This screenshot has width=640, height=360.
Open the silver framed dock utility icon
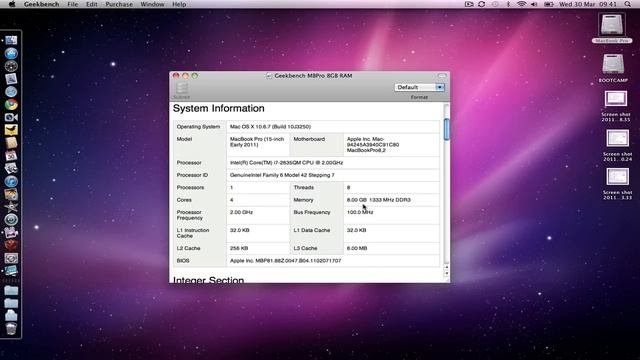tap(11, 258)
